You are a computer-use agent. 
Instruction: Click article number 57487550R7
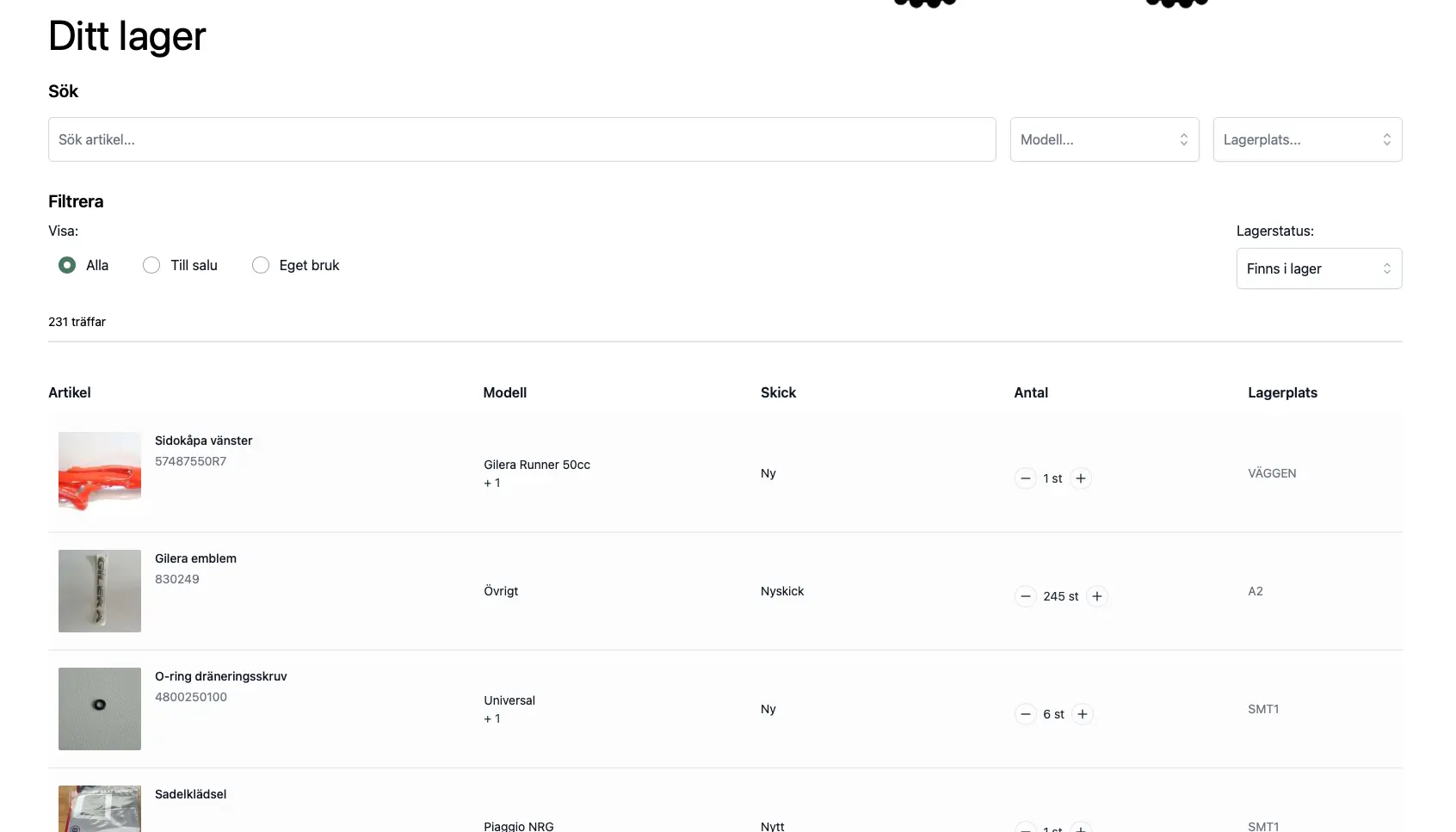point(191,461)
